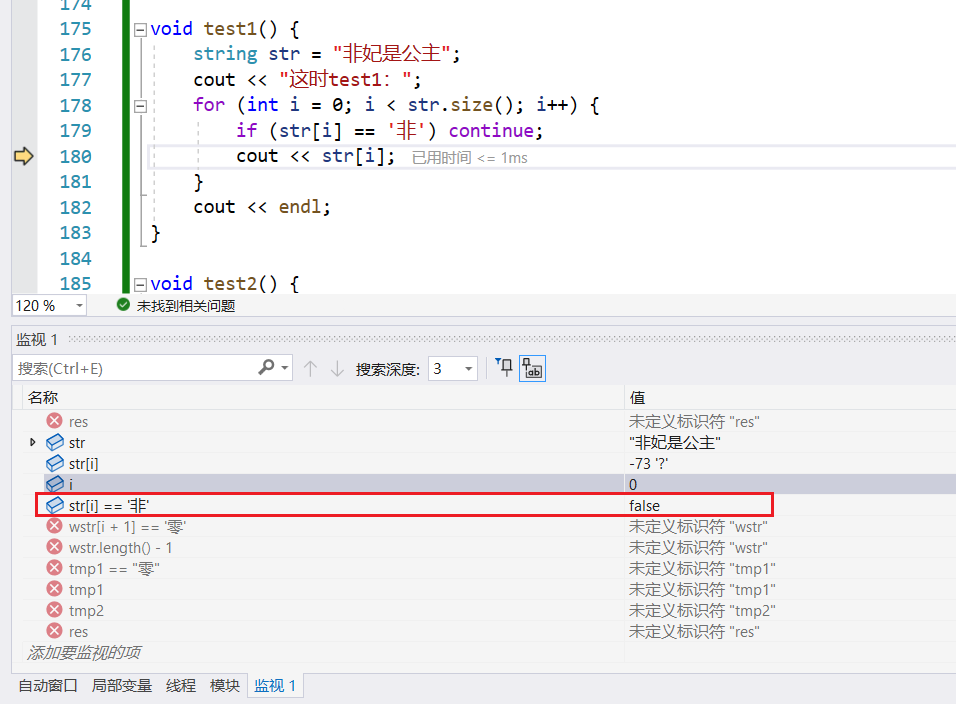Click the cube icon beside str
This screenshot has width=956, height=704.
point(55,442)
